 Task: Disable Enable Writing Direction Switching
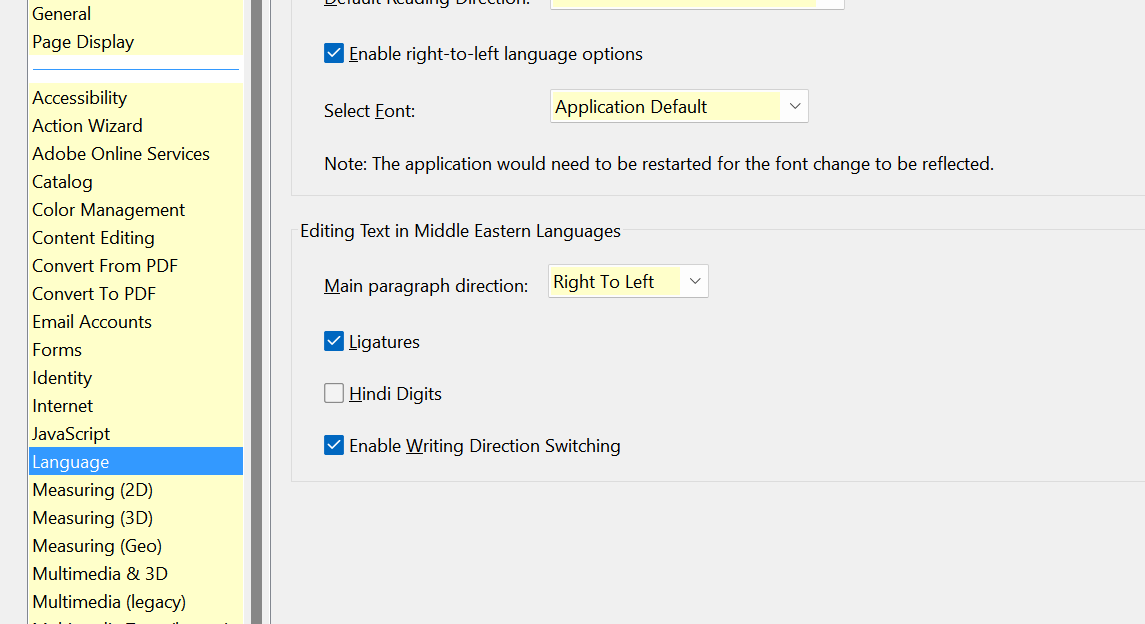tap(334, 445)
